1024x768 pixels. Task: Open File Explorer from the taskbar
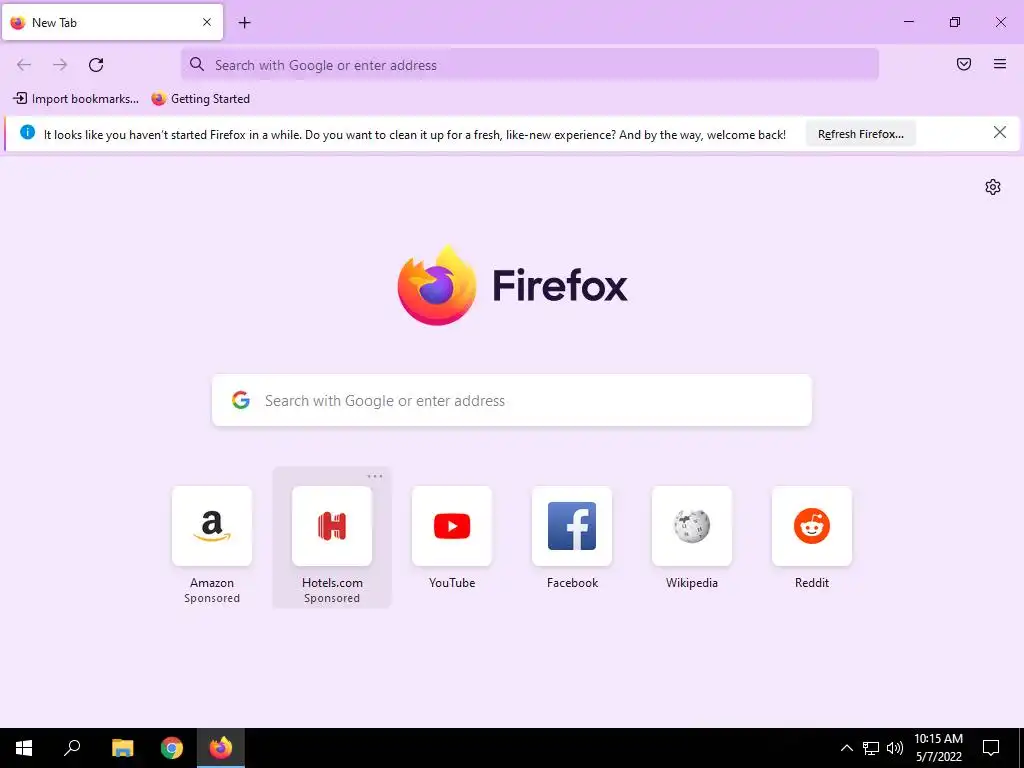122,748
